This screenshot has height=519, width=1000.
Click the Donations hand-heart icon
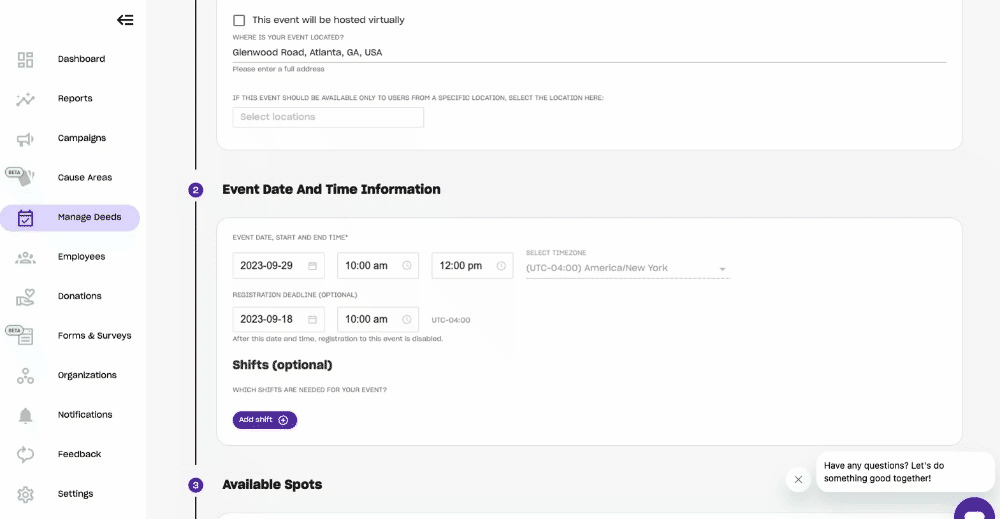pos(26,297)
